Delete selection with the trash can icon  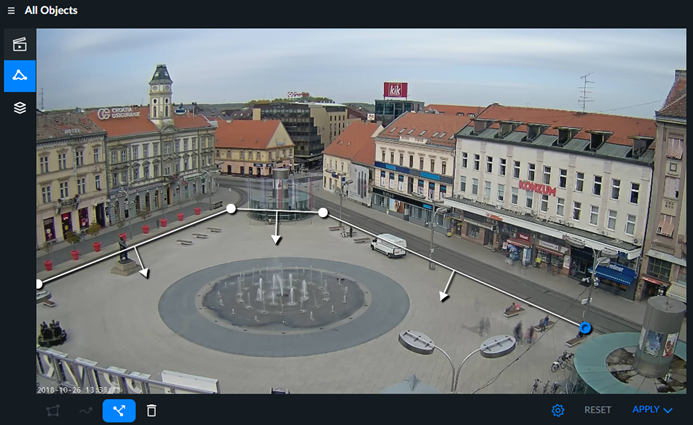[x=151, y=411]
